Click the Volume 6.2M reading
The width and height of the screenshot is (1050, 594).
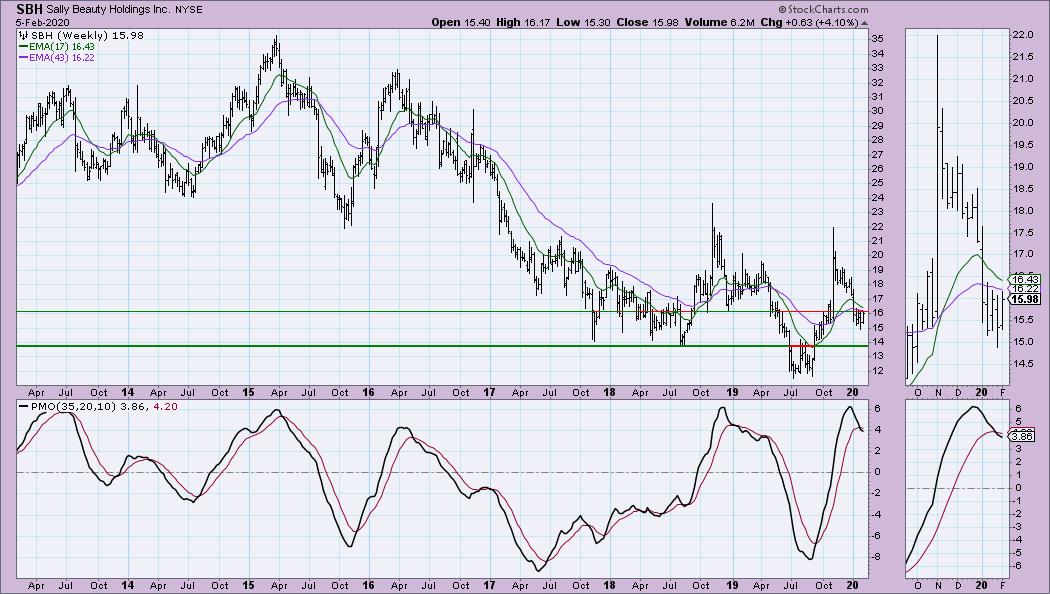(719, 22)
